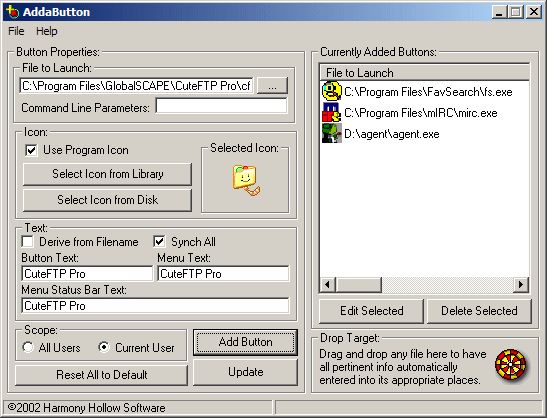The image size is (547, 418).
Task: Open the browse (...) file button
Action: tap(272, 86)
